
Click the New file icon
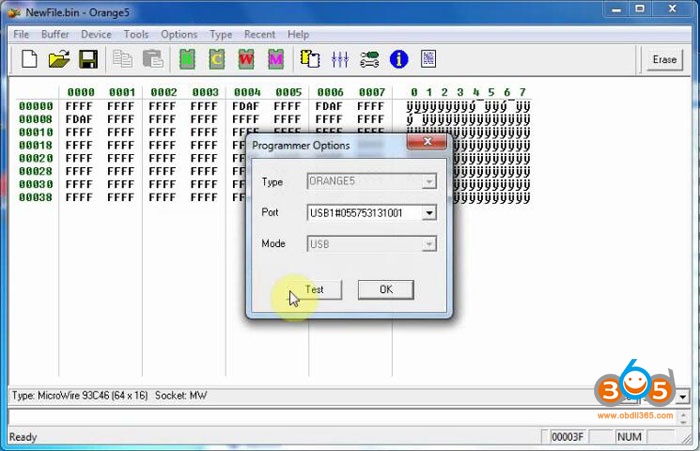tap(29, 59)
